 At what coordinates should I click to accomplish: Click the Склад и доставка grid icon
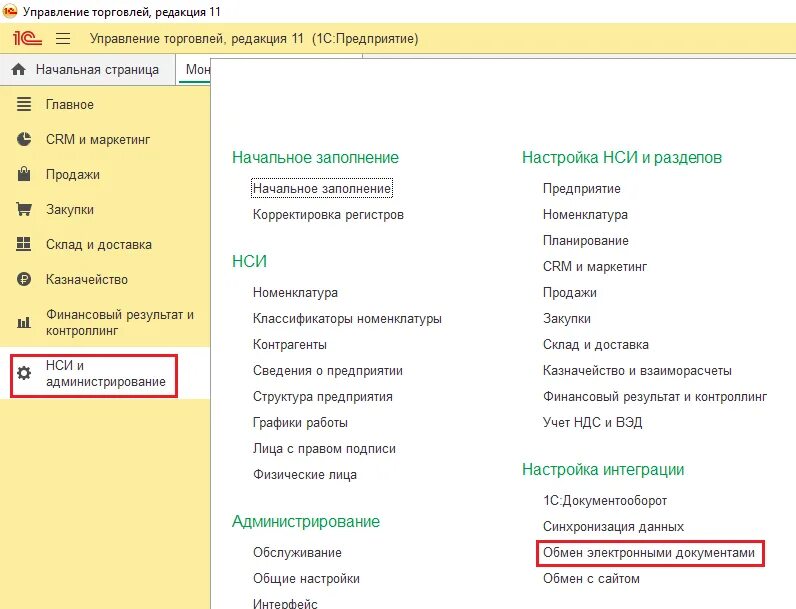(x=24, y=244)
